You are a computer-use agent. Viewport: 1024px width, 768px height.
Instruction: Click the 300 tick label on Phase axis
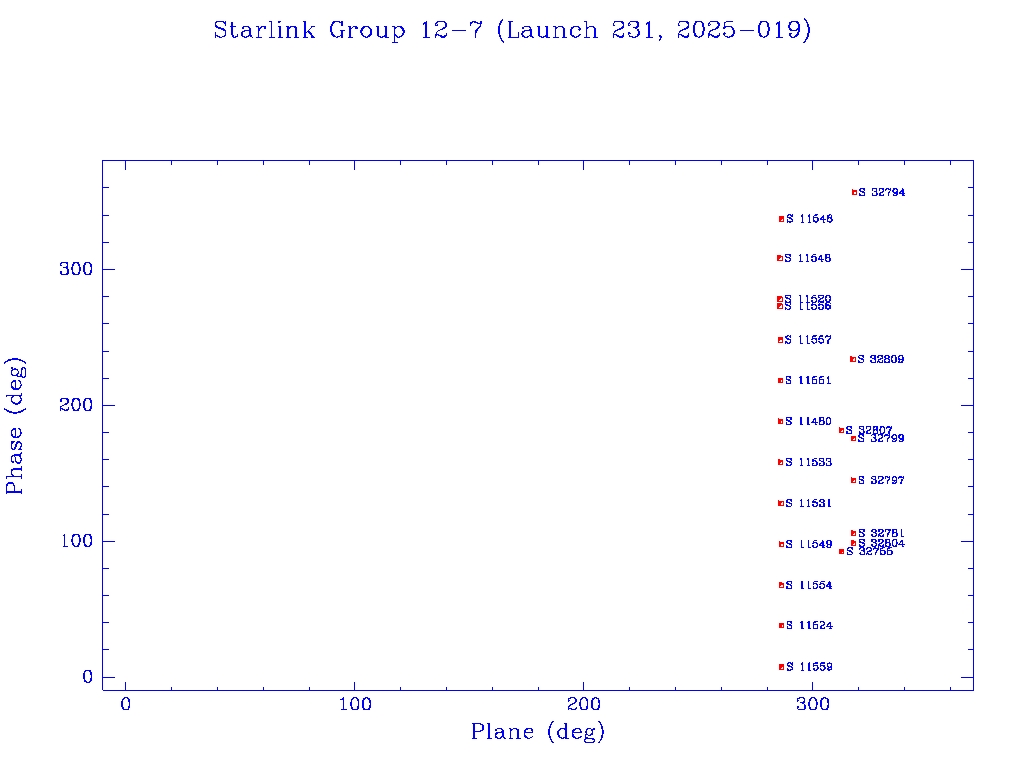point(76,269)
